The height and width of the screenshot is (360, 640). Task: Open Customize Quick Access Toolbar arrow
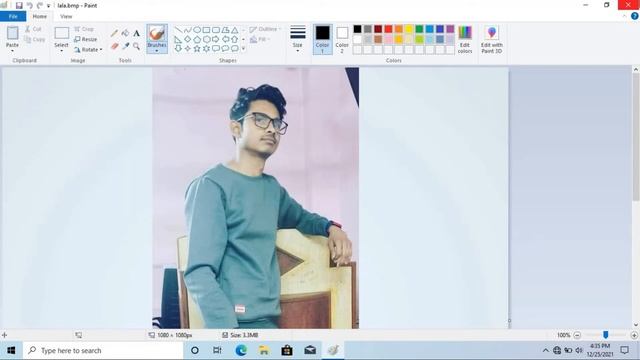pyautogui.click(x=48, y=6)
